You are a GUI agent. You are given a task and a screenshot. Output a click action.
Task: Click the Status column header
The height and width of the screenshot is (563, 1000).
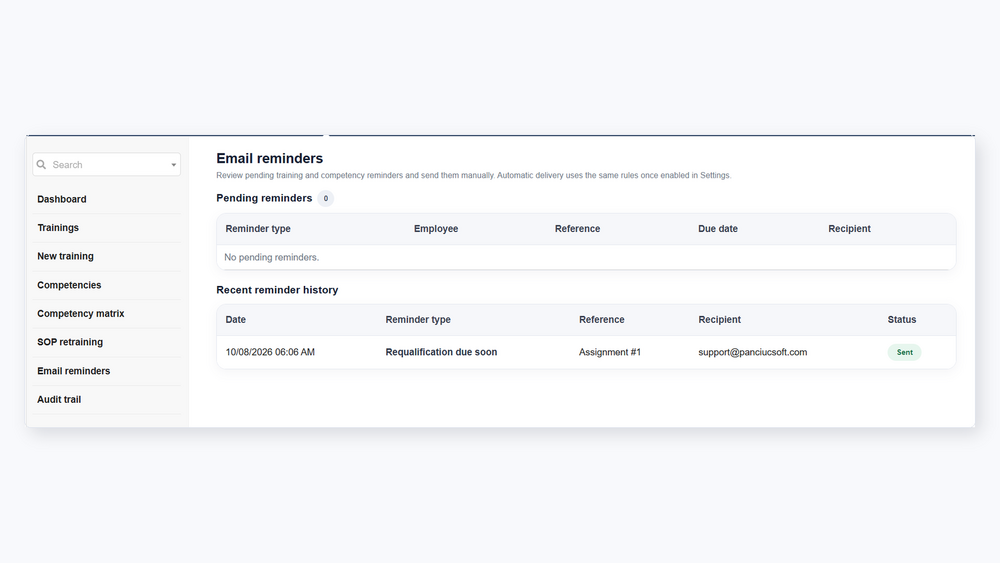pos(902,319)
